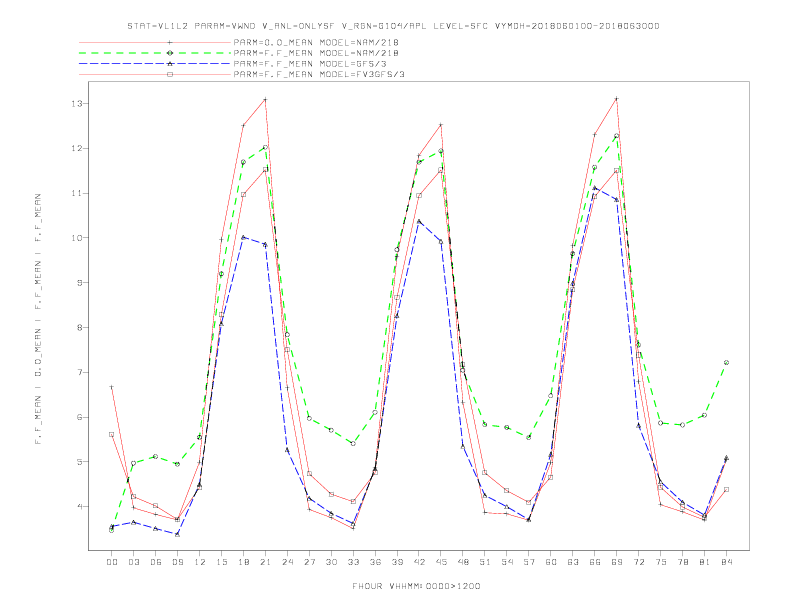Click x-axis tick label 12
This screenshot has height=612, width=792.
200,562
